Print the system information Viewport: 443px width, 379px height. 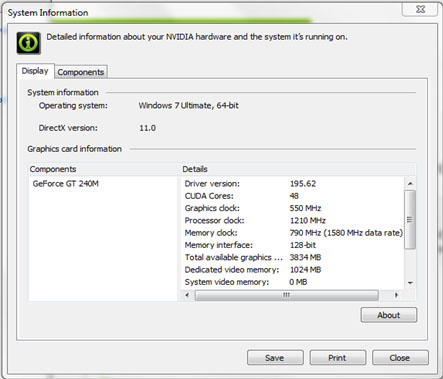pyautogui.click(x=337, y=358)
